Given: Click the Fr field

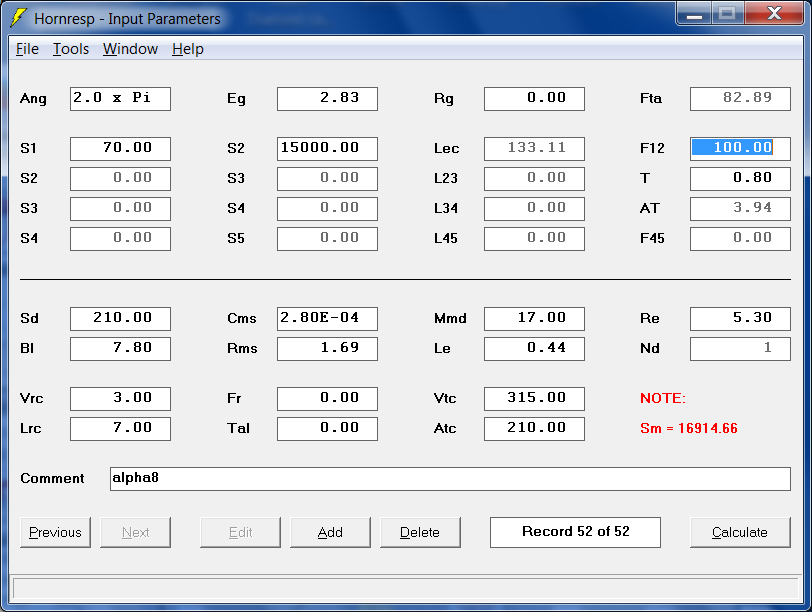Looking at the screenshot, I should point(327,399).
